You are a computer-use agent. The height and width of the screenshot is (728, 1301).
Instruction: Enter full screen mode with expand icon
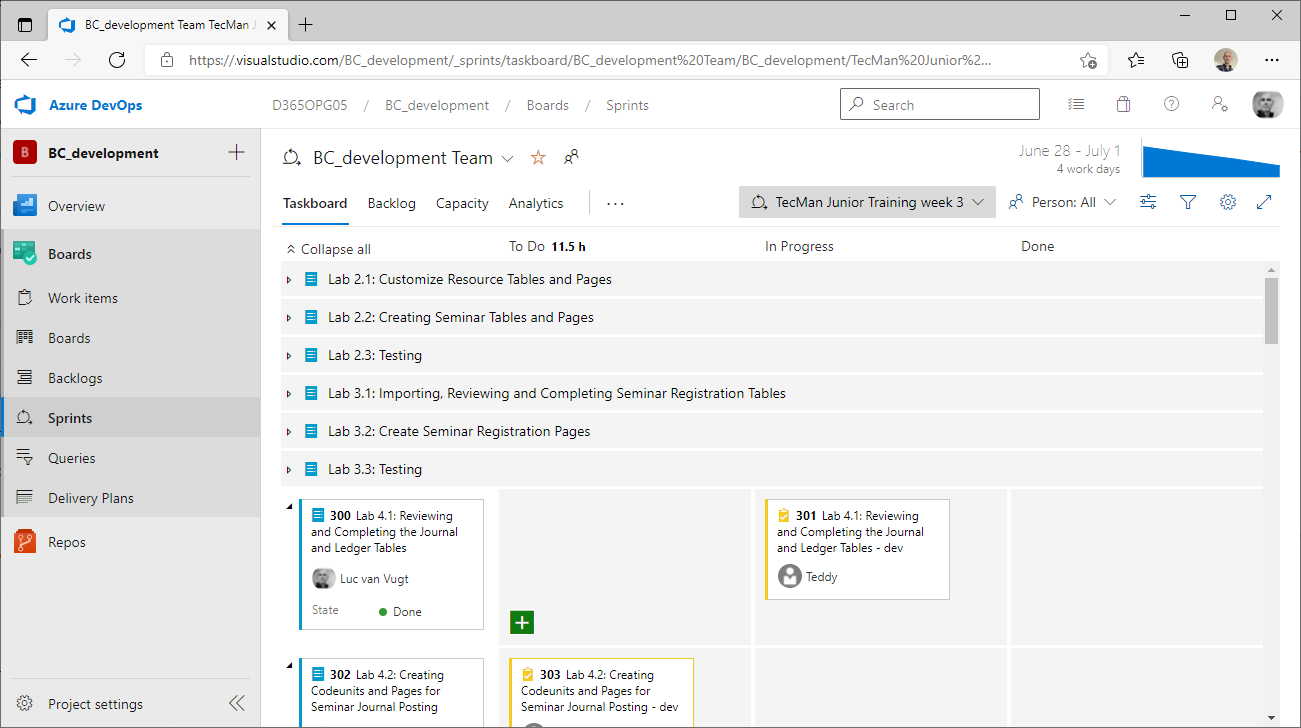pyautogui.click(x=1264, y=202)
